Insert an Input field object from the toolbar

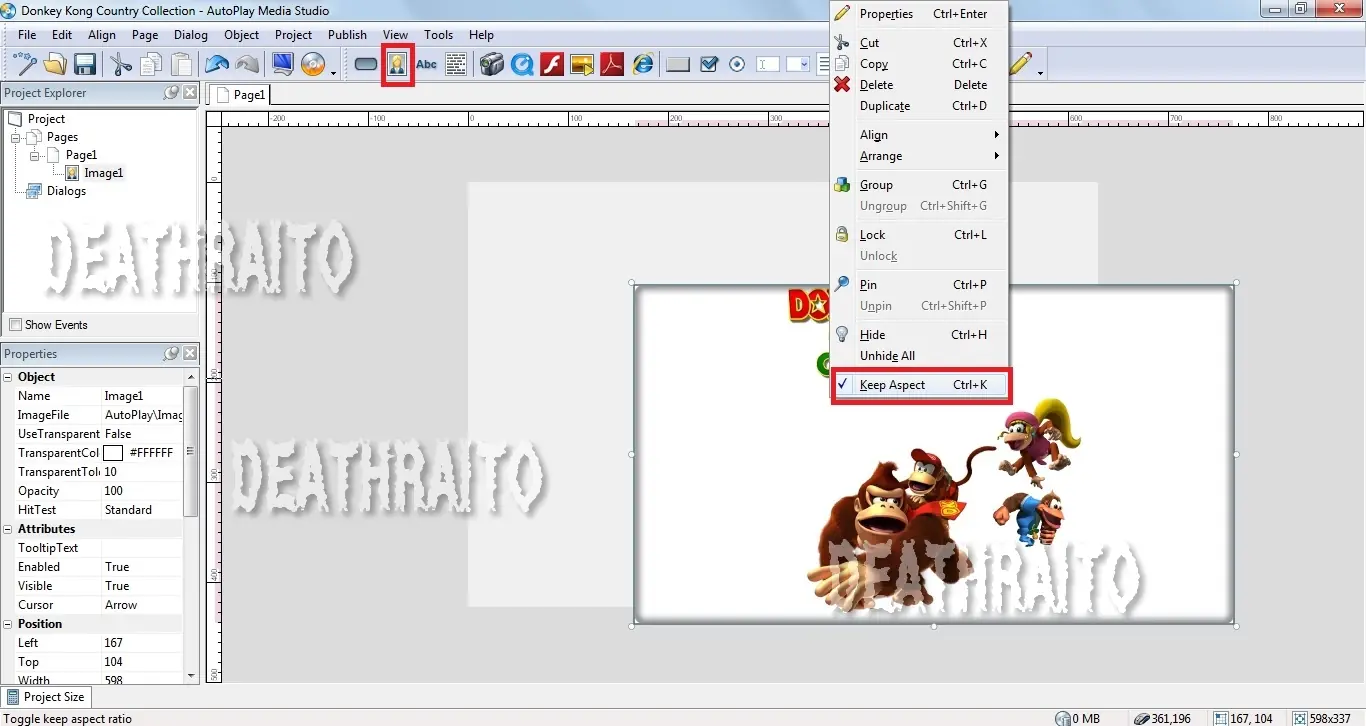coord(768,65)
